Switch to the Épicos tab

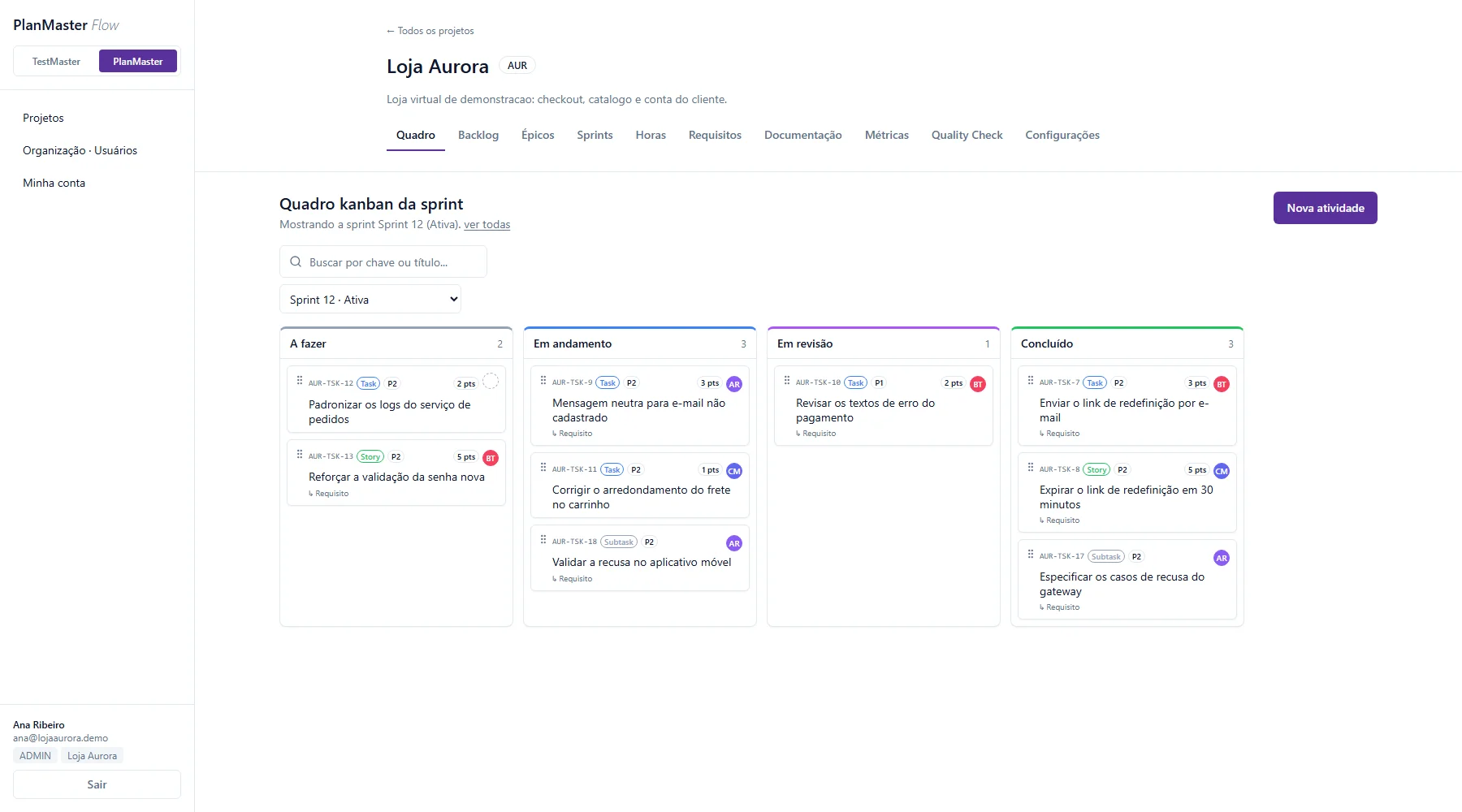538,136
